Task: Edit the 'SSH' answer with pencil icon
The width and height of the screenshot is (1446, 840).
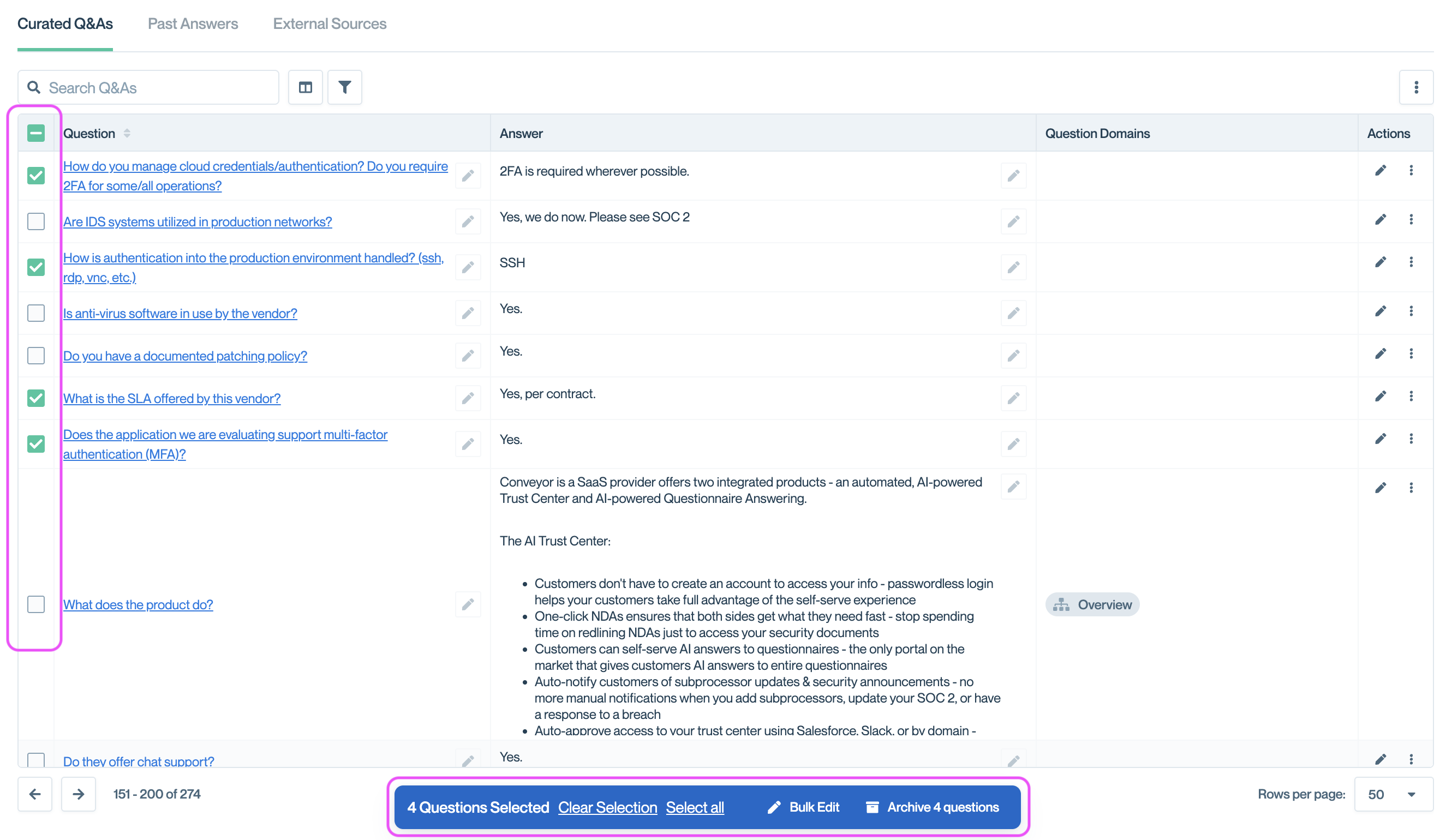Action: [1013, 267]
